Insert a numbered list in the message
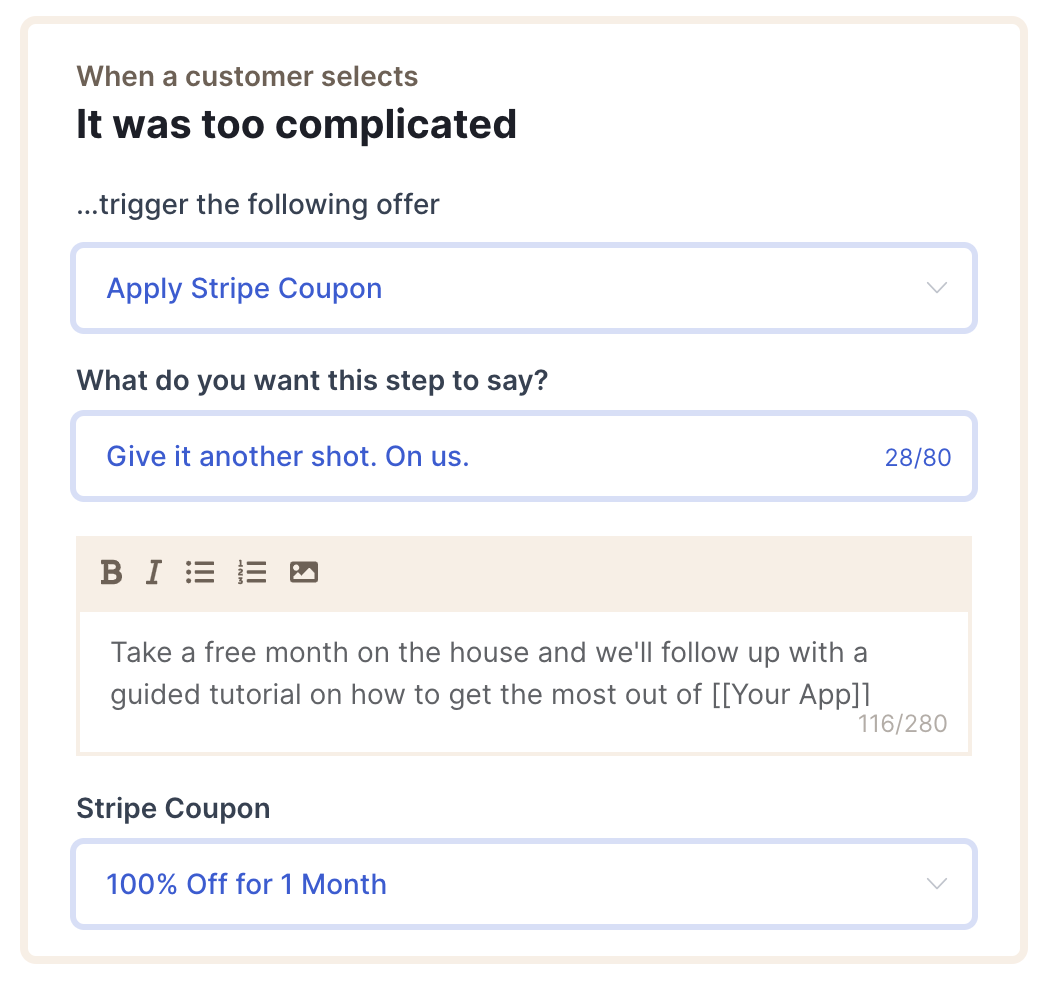1044x990 pixels. click(252, 572)
